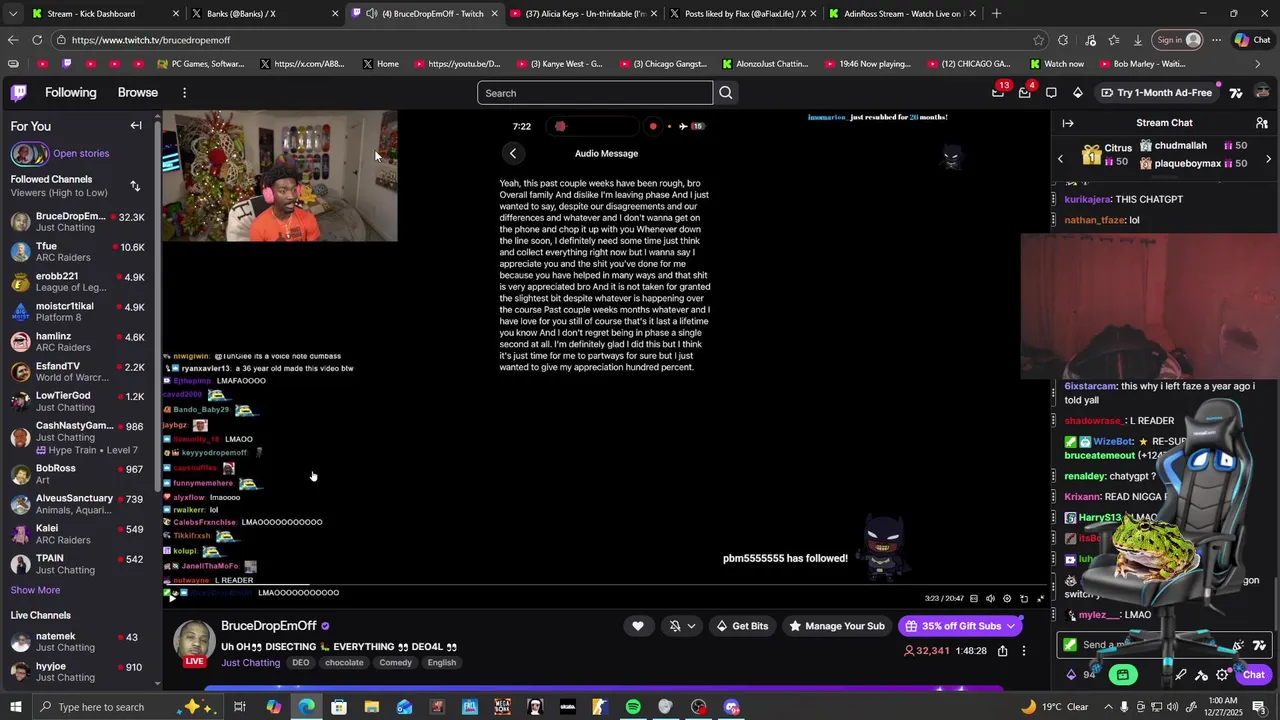Toggle player theatre mode icon

tap(1023, 598)
